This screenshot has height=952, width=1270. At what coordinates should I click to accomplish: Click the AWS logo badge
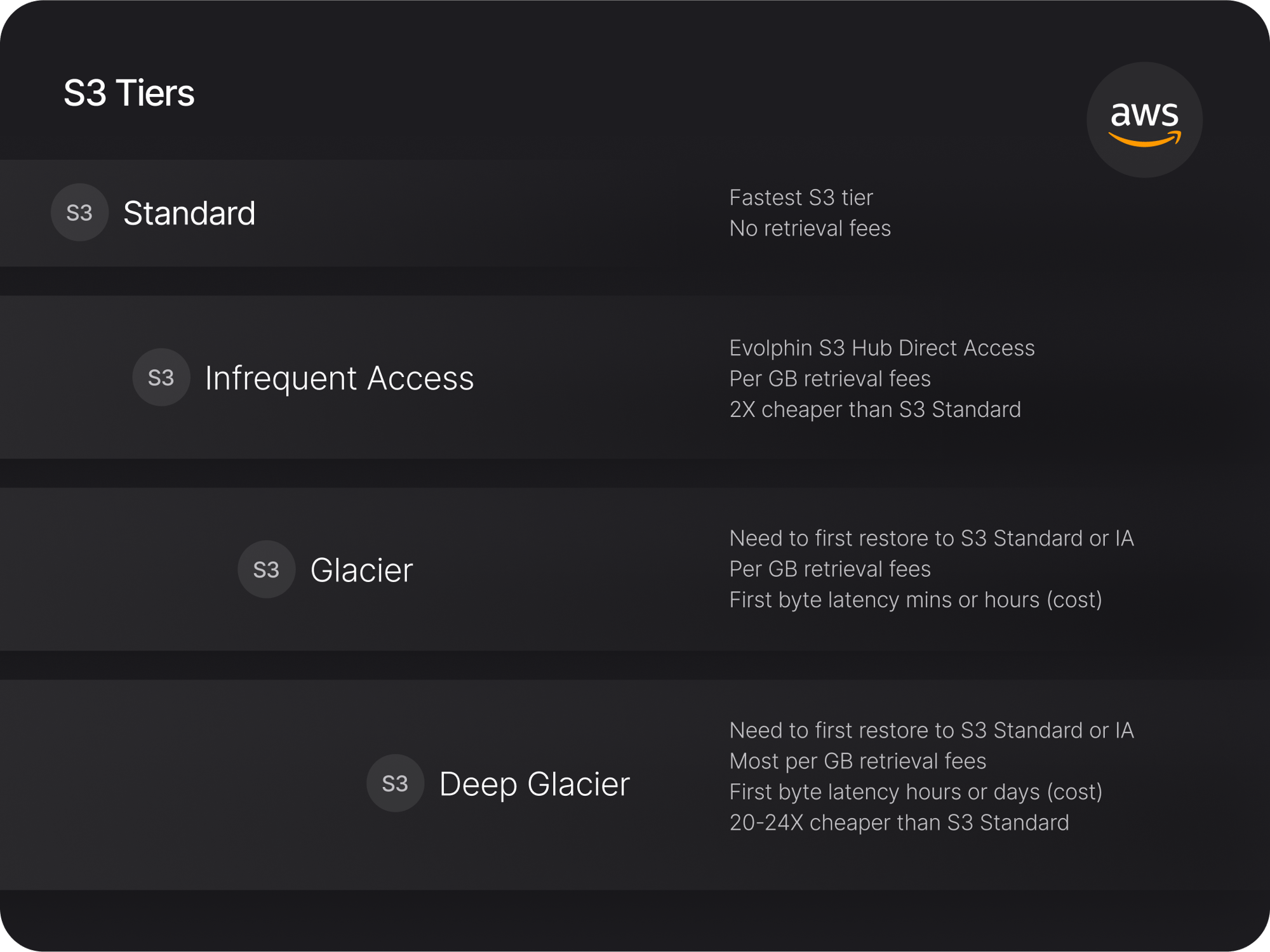coord(1144,120)
